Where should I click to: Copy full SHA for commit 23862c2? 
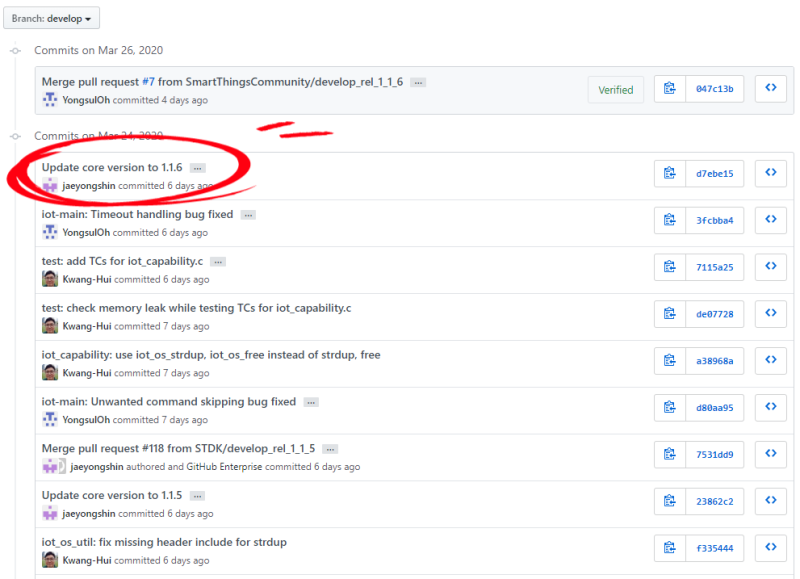(x=670, y=501)
